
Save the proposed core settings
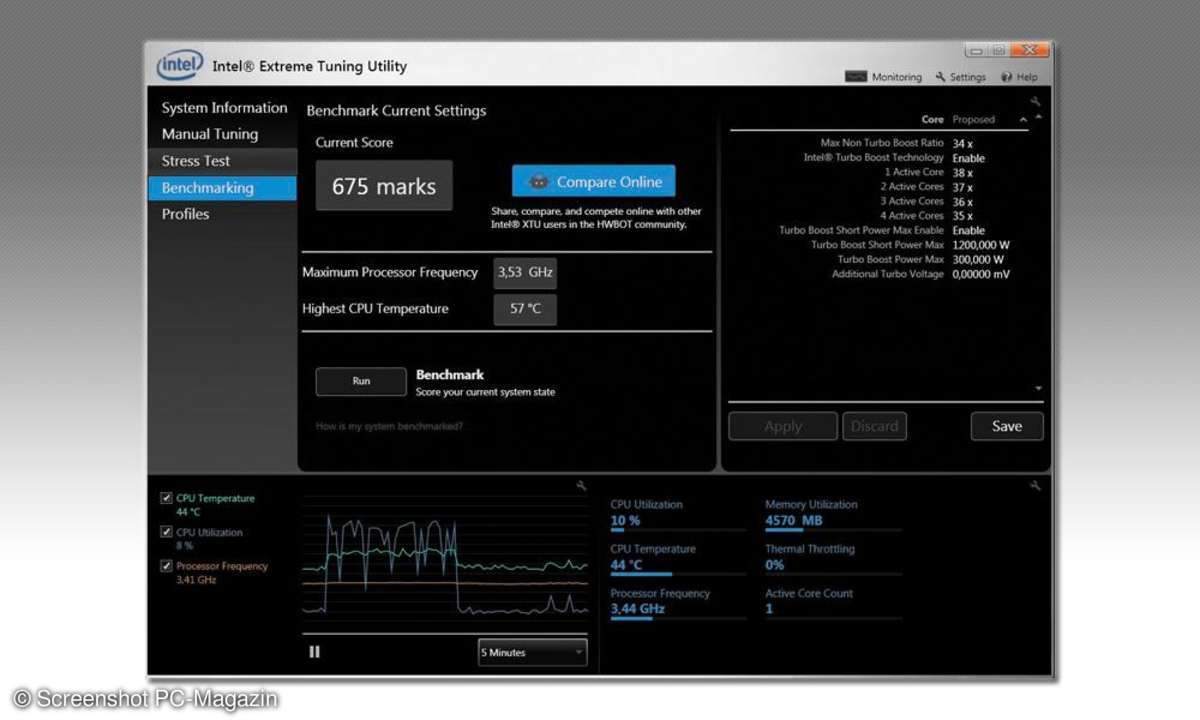1007,426
